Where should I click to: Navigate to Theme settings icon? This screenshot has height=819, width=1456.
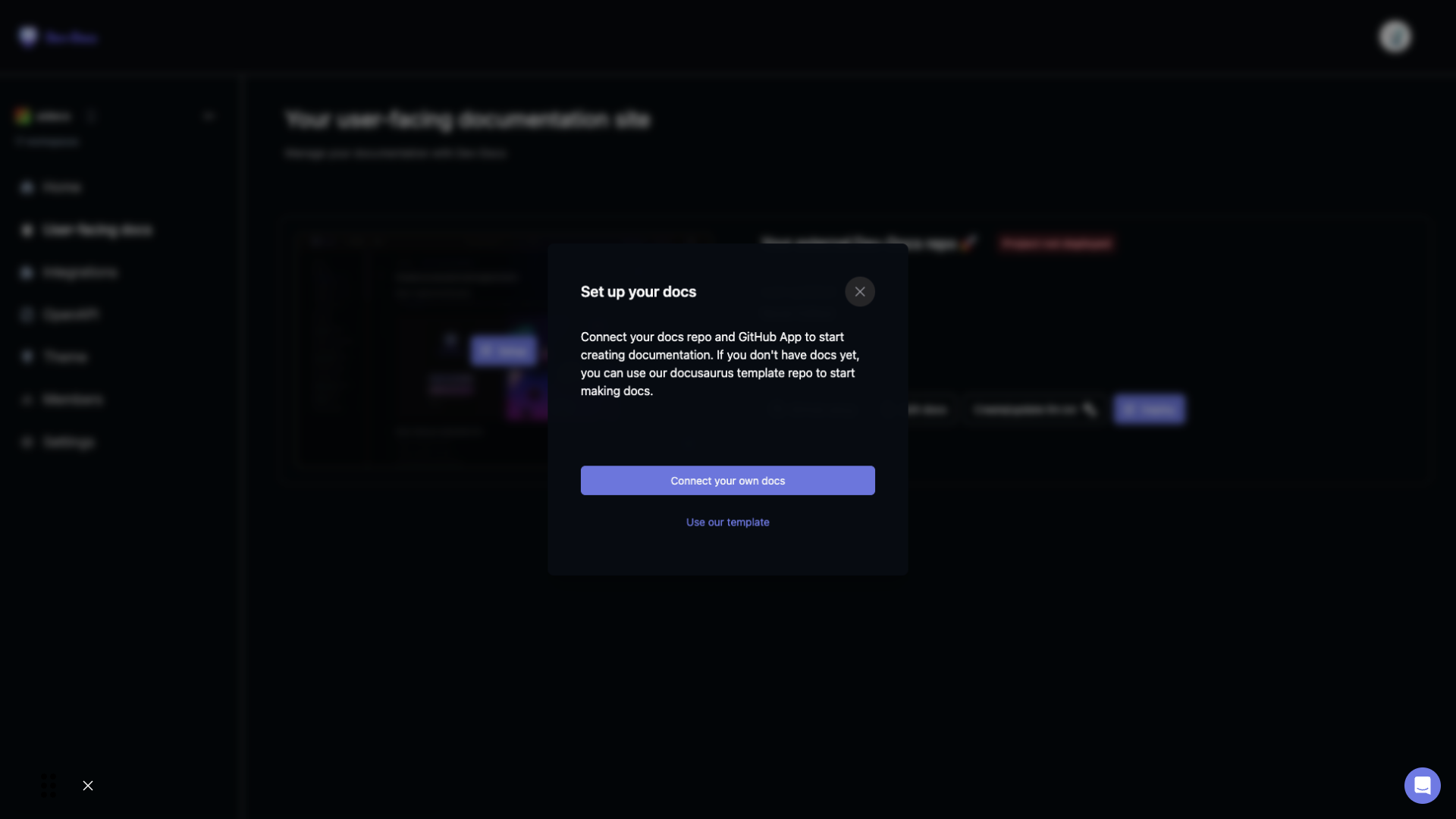point(27,357)
